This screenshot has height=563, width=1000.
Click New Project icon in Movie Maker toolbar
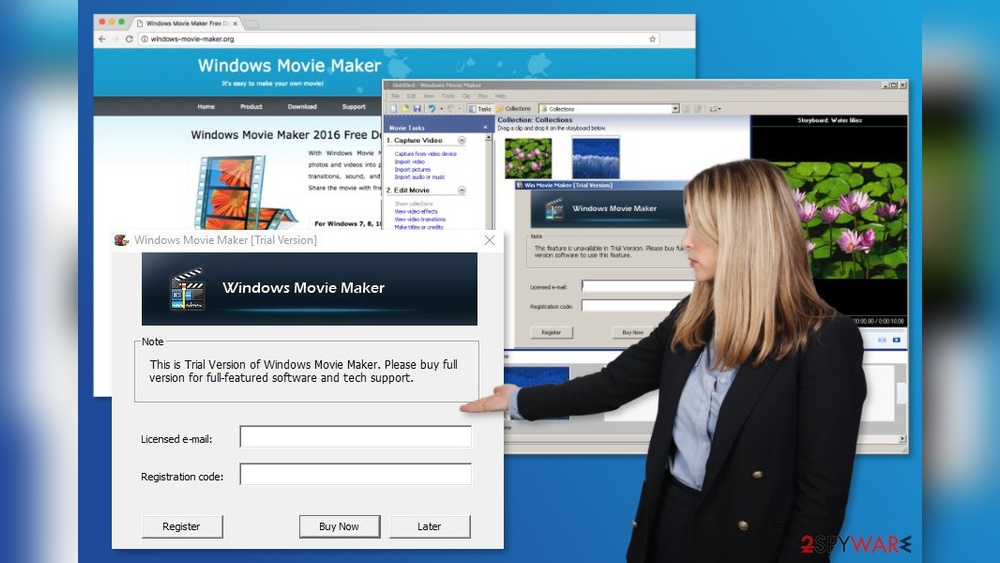pos(393,109)
